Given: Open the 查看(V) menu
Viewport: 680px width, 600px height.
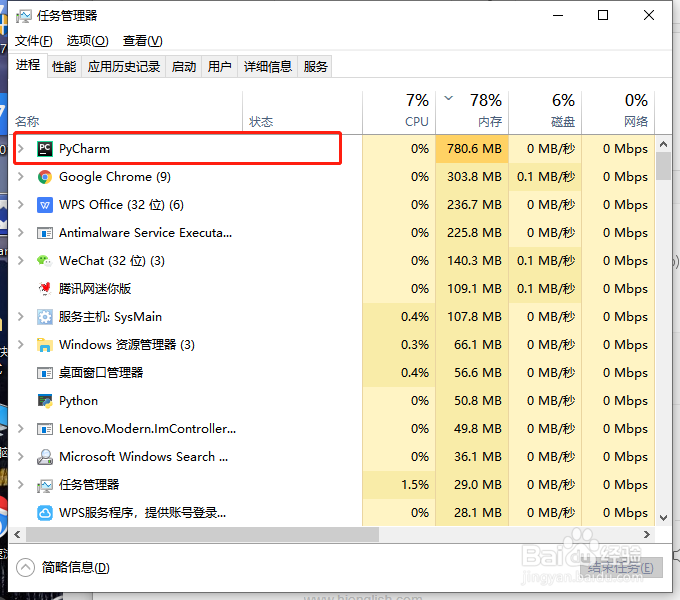Looking at the screenshot, I should (x=142, y=41).
